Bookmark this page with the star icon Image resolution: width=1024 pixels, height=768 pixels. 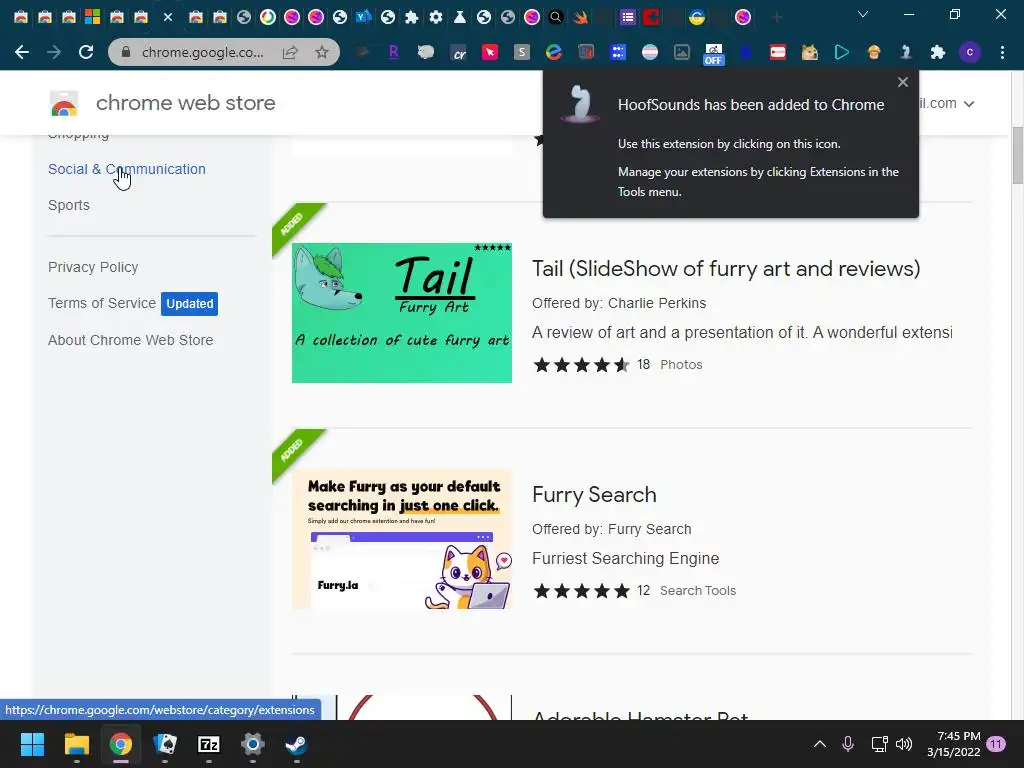coord(322,52)
